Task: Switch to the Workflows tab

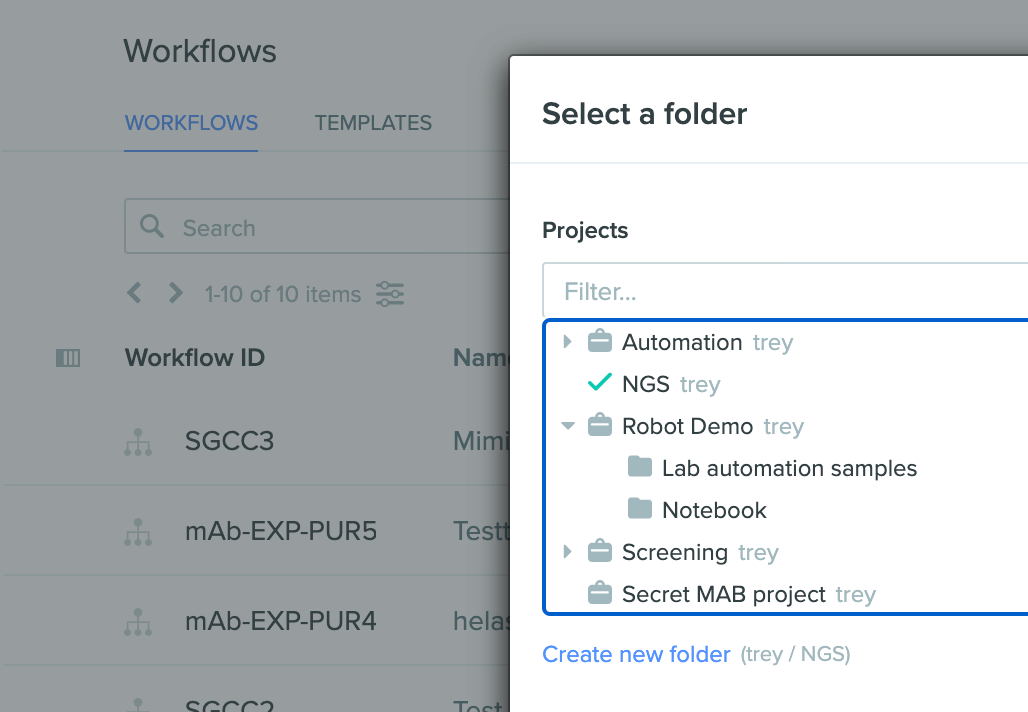Action: point(191,123)
